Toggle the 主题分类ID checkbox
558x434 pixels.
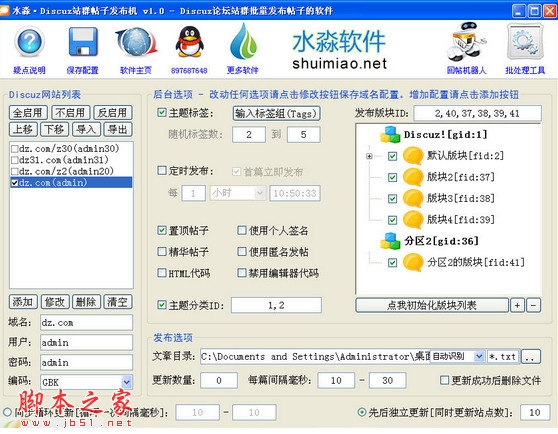pos(162,305)
